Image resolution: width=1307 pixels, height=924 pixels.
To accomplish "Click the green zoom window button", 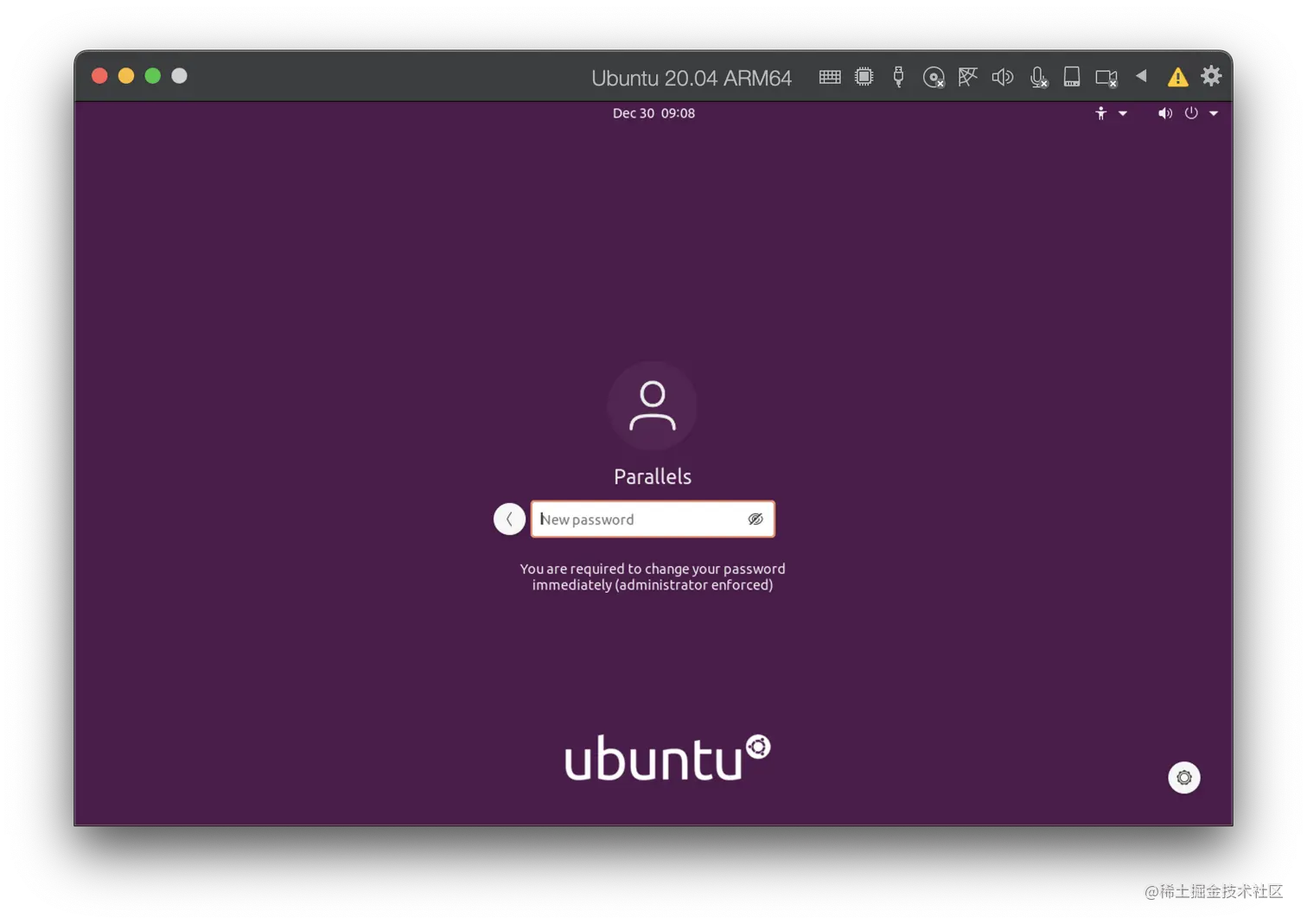I will click(x=153, y=76).
